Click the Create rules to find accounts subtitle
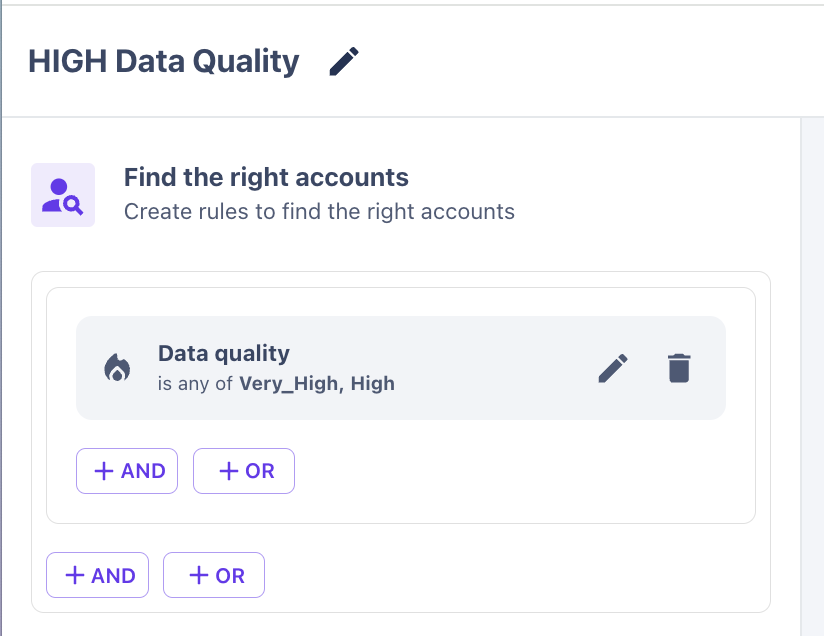Viewport: 824px width, 636px height. coord(319,212)
